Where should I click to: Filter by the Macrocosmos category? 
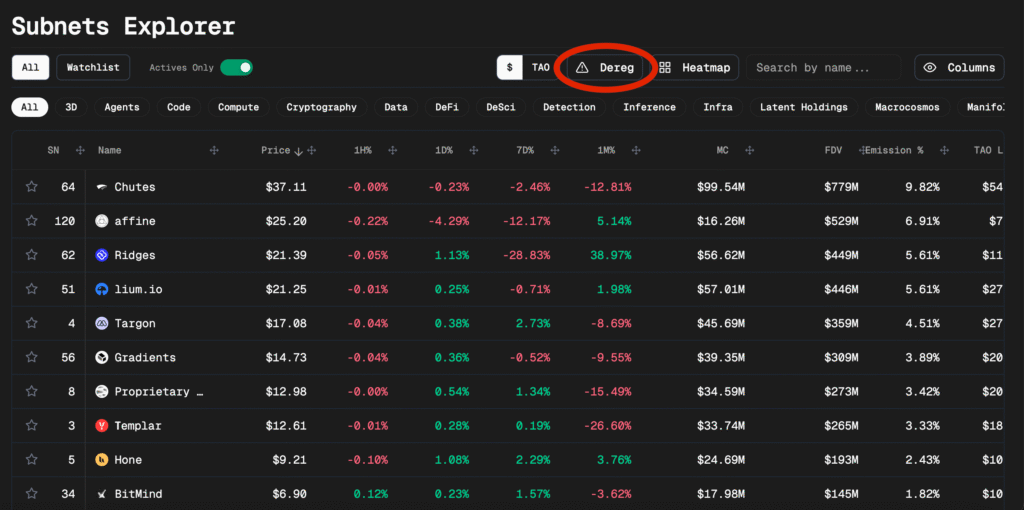point(907,107)
